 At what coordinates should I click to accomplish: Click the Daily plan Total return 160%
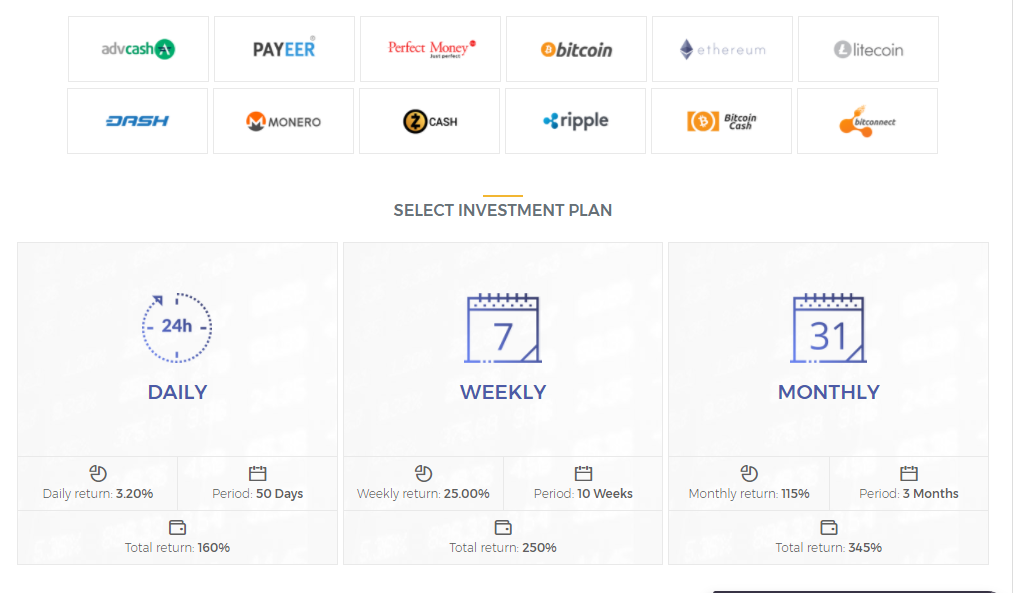point(178,547)
